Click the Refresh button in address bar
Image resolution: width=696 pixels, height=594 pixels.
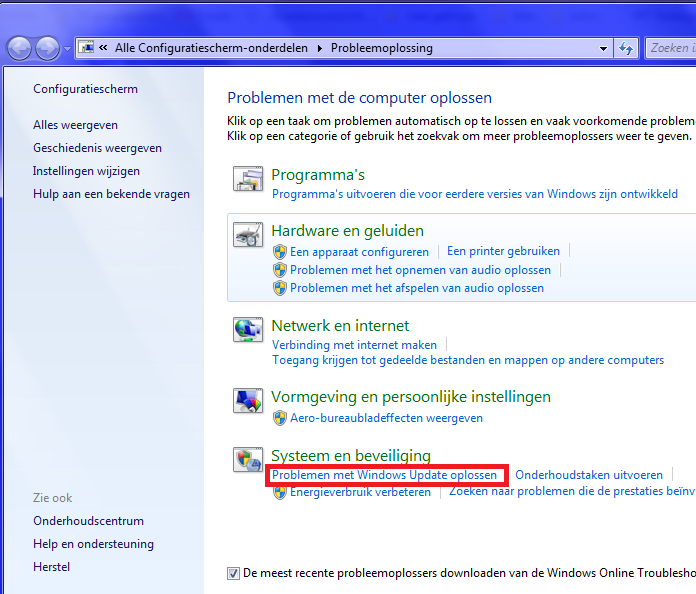(x=626, y=48)
